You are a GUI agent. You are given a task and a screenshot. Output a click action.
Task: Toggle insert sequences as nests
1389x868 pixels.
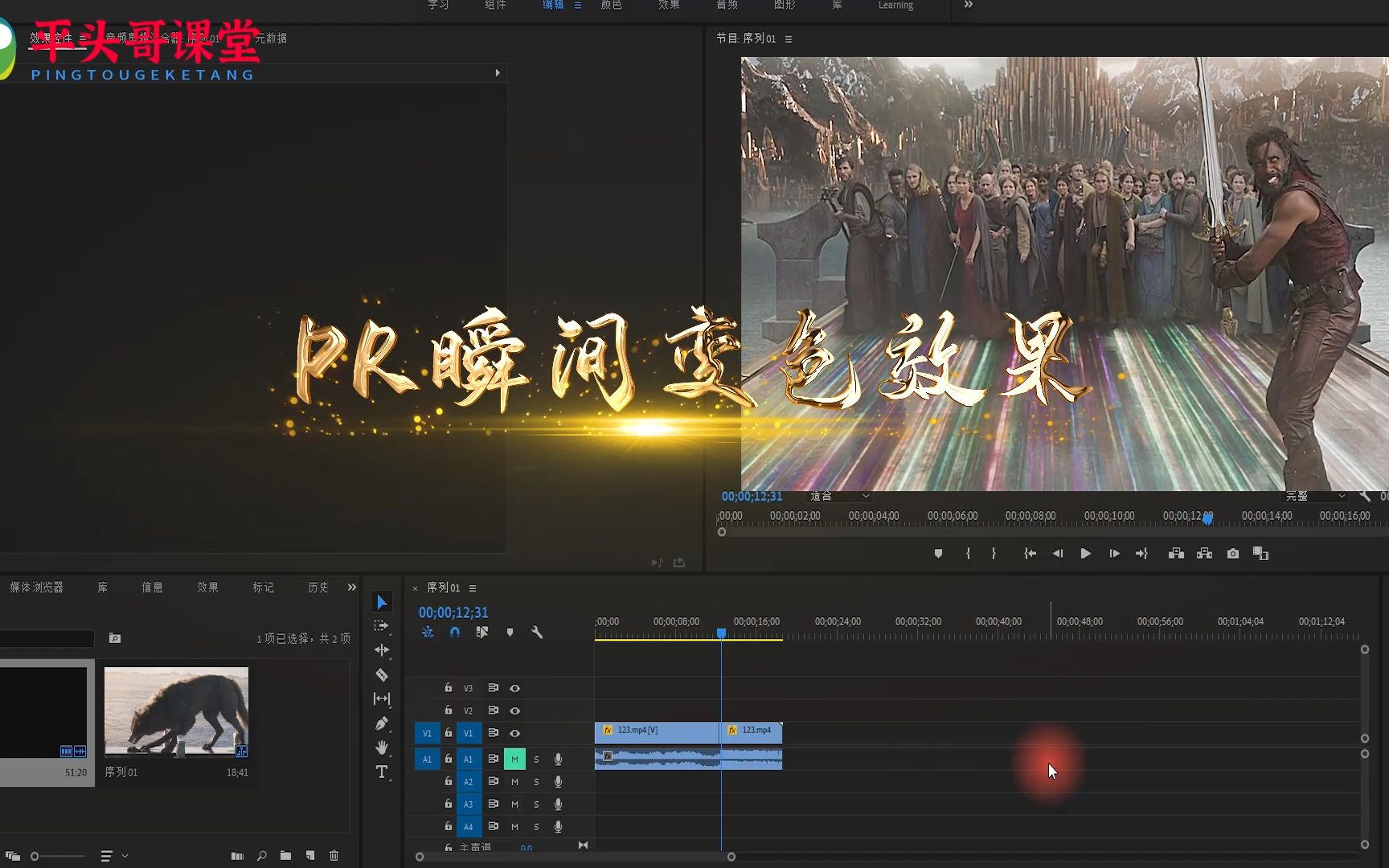tap(428, 633)
